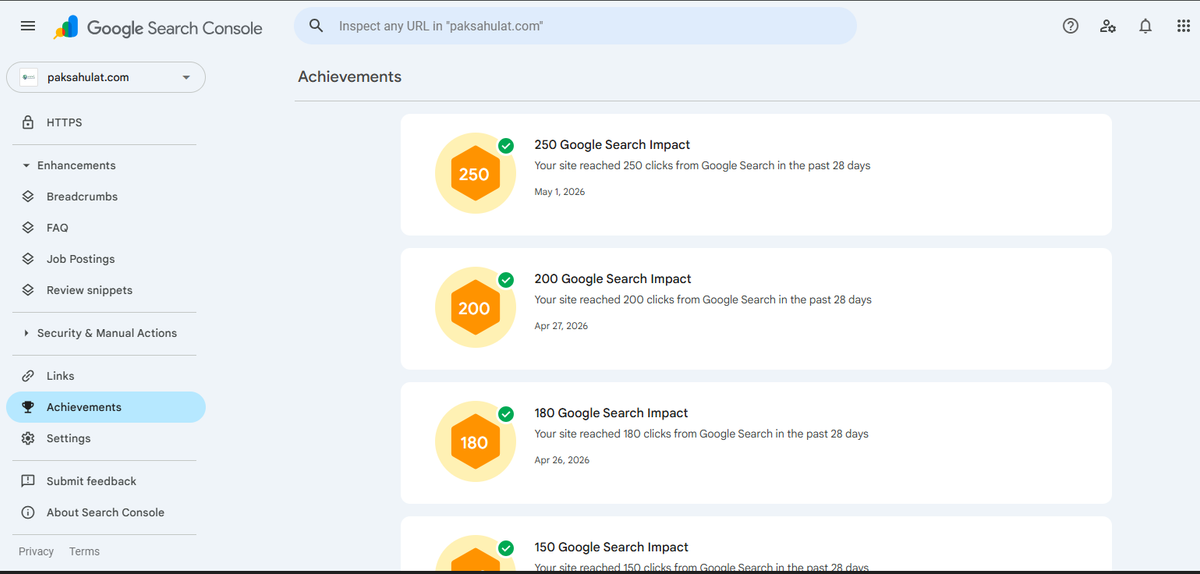This screenshot has width=1200, height=574.
Task: Click the 150 Google Search Impact title
Action: click(611, 547)
